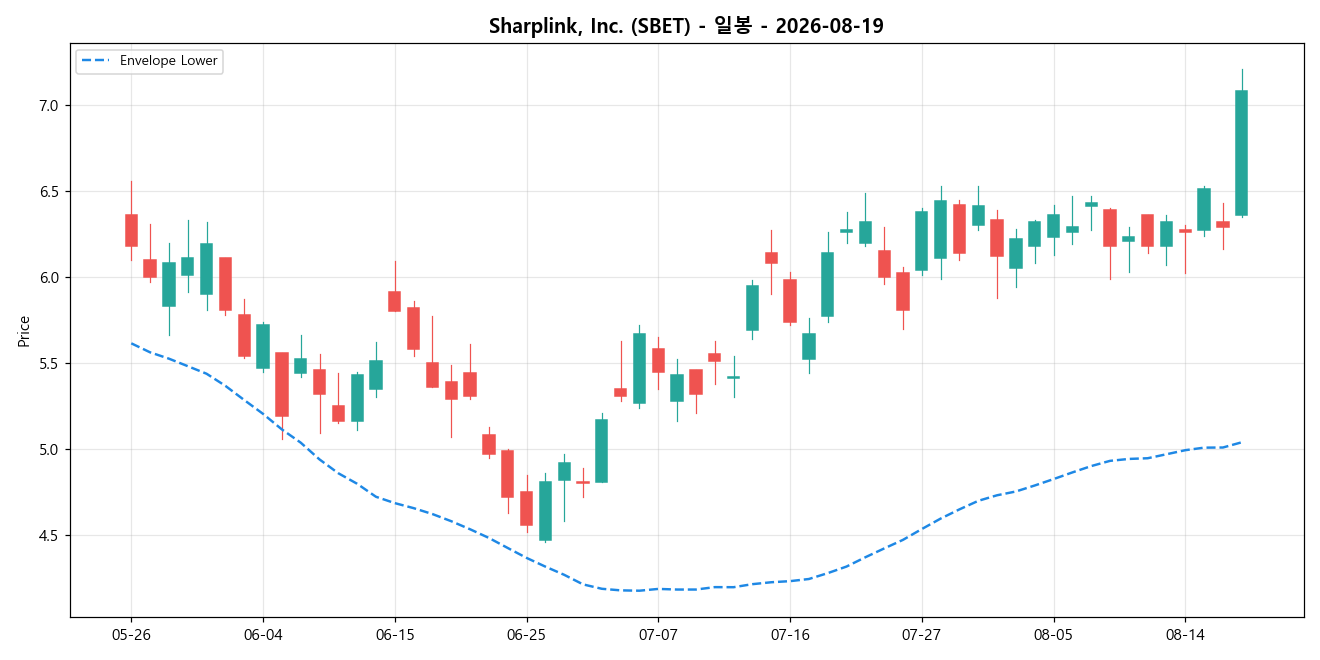Click the 08-05 x-axis date label
The width and height of the screenshot is (1320, 660).
[1053, 634]
